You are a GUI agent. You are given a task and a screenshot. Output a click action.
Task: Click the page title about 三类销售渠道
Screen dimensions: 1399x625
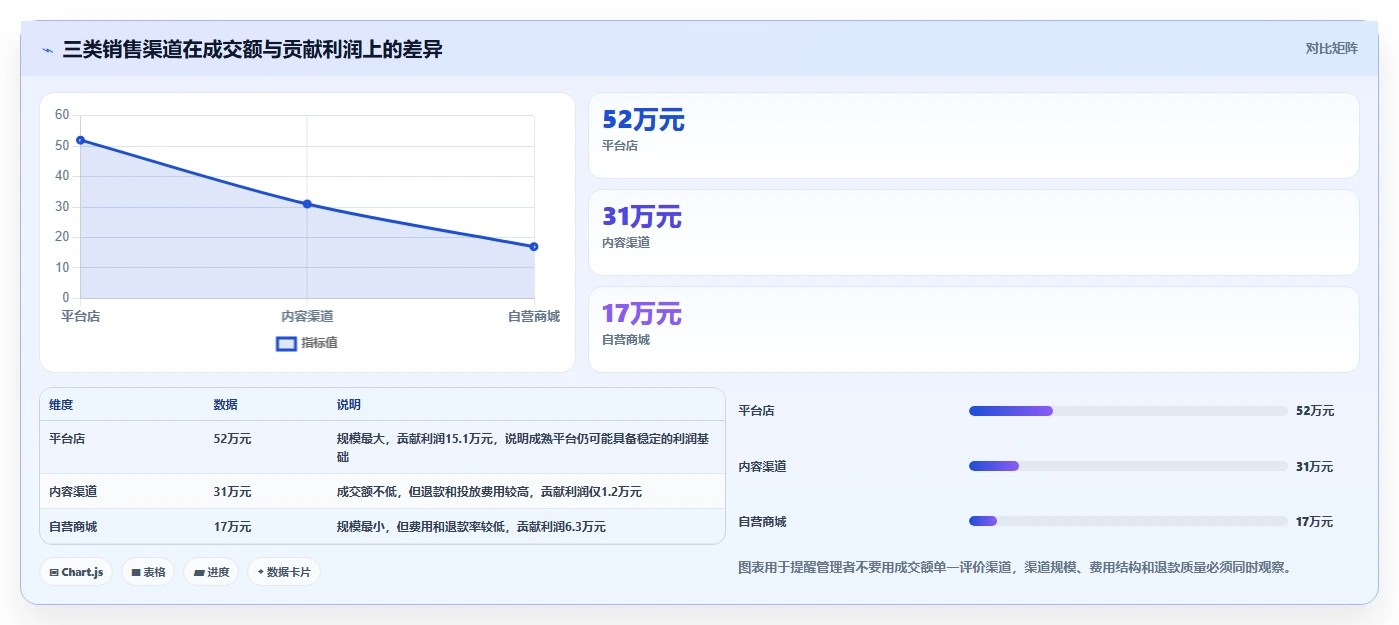252,49
